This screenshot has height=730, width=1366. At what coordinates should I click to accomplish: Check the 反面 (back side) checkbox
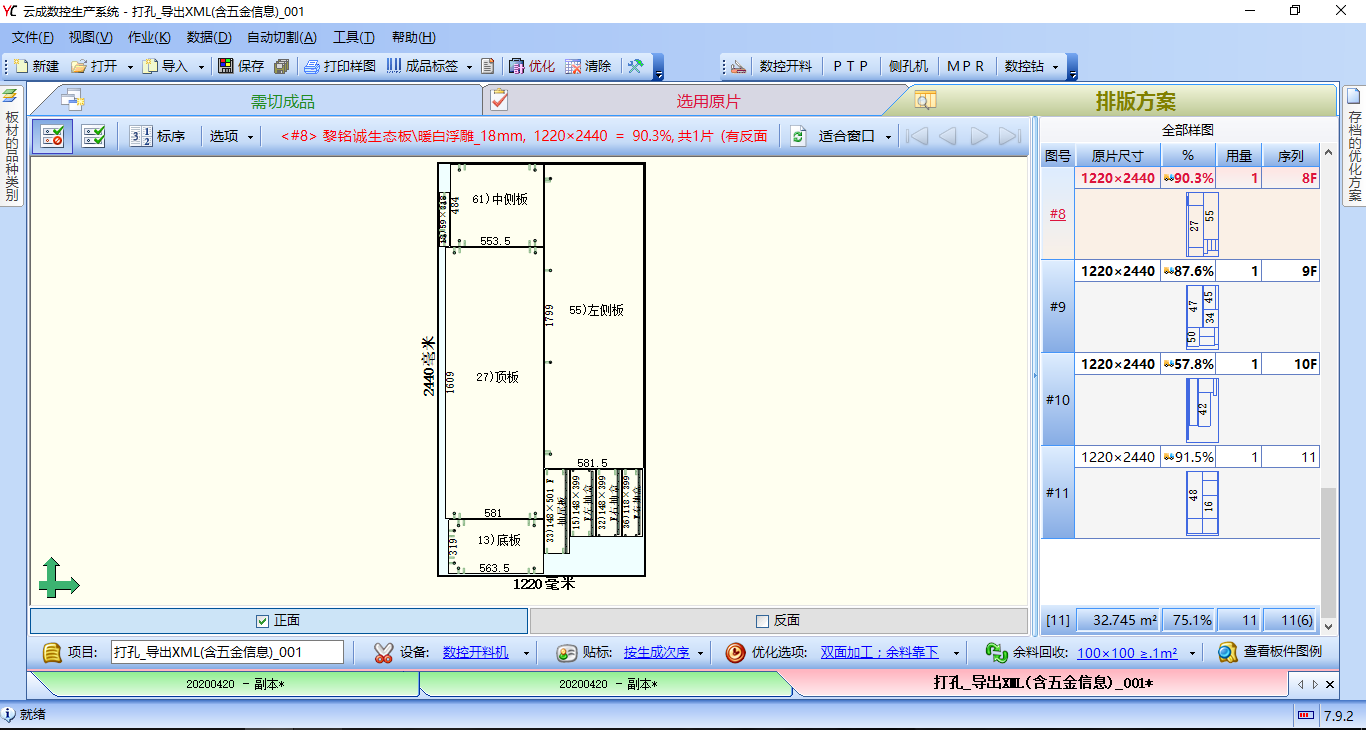(762, 620)
